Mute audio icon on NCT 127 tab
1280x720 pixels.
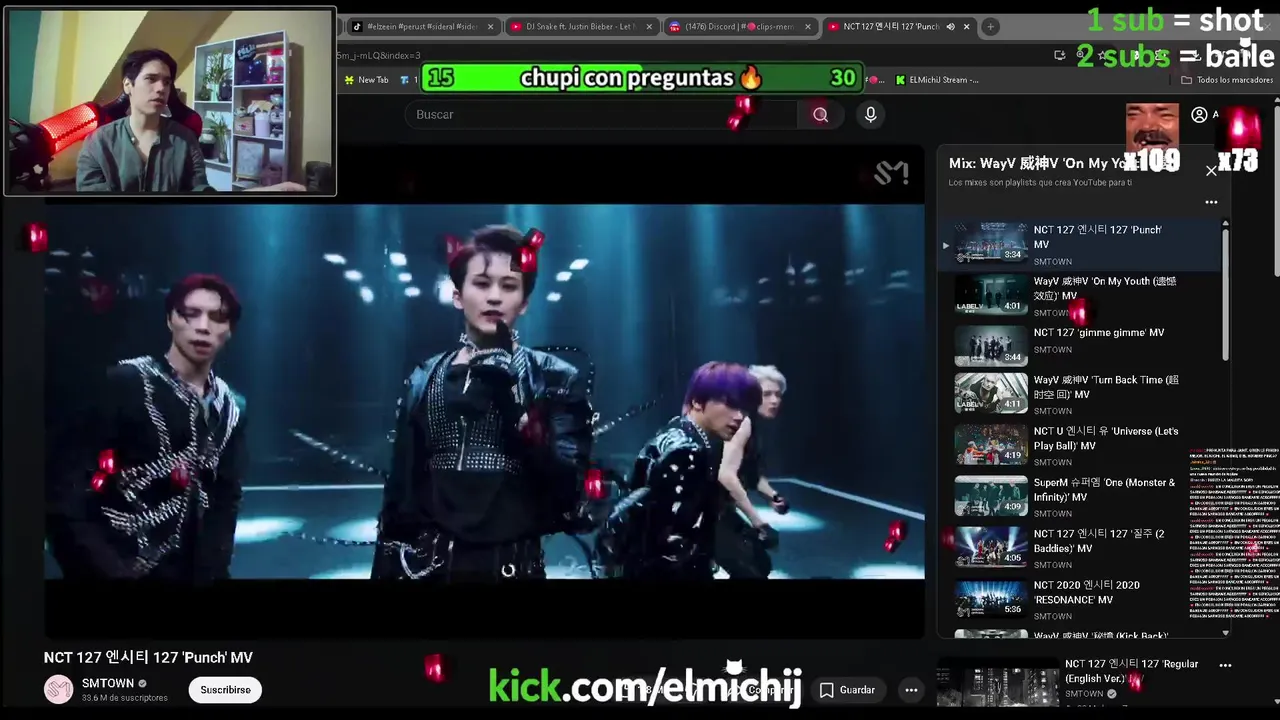[x=950, y=27]
